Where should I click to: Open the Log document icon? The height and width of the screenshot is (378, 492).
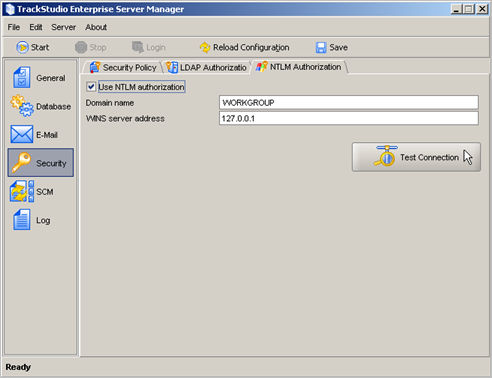coord(22,220)
